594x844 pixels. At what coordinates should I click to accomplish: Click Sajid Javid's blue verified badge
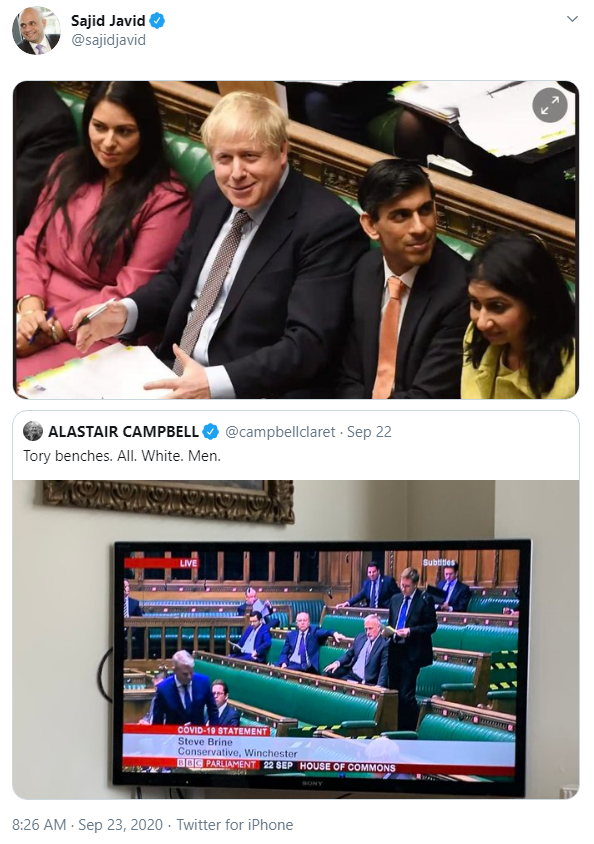tap(157, 21)
